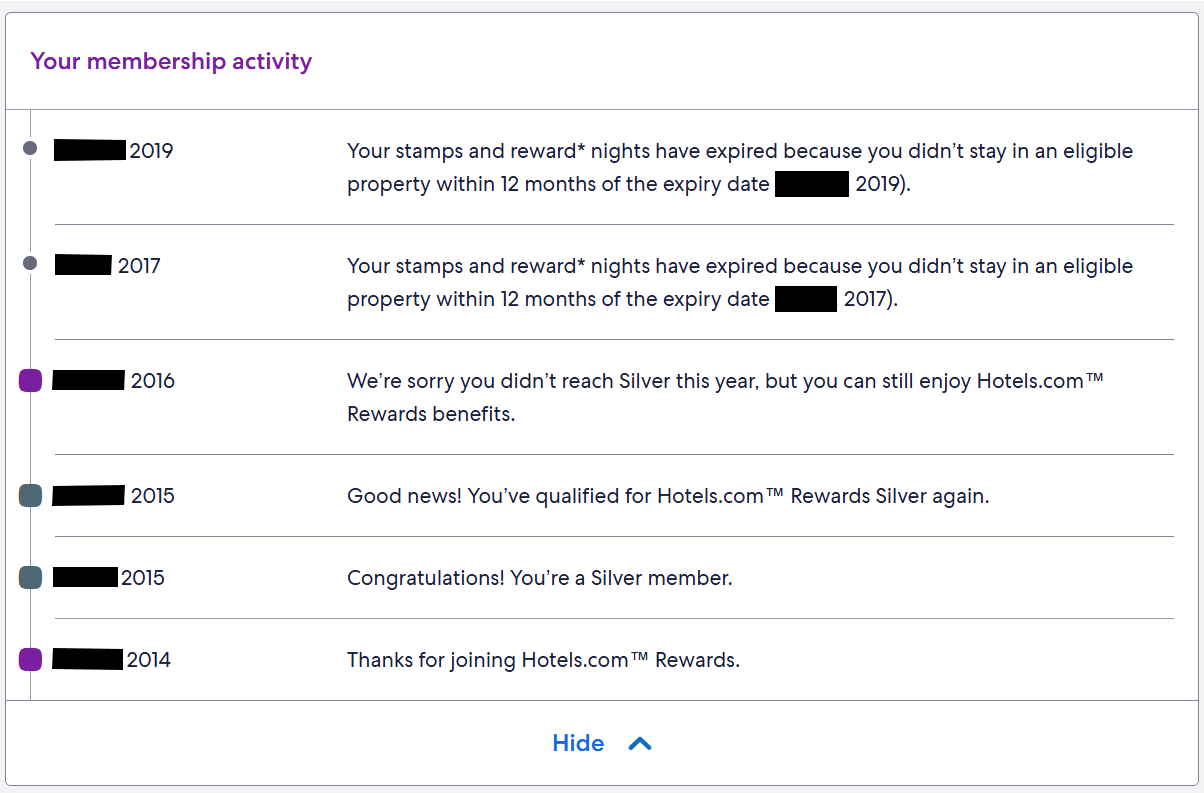Click the "Congratulations! You're a Silver member." message
The height and width of the screenshot is (793, 1204).
point(539,578)
